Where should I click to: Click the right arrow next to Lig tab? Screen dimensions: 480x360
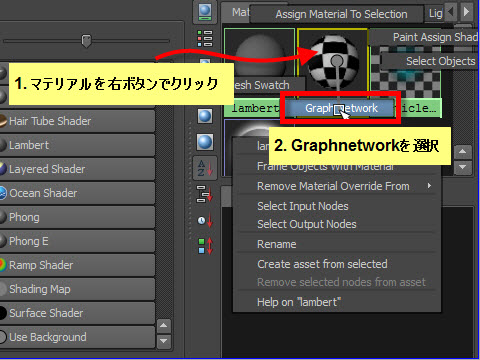pyautogui.click(x=467, y=12)
